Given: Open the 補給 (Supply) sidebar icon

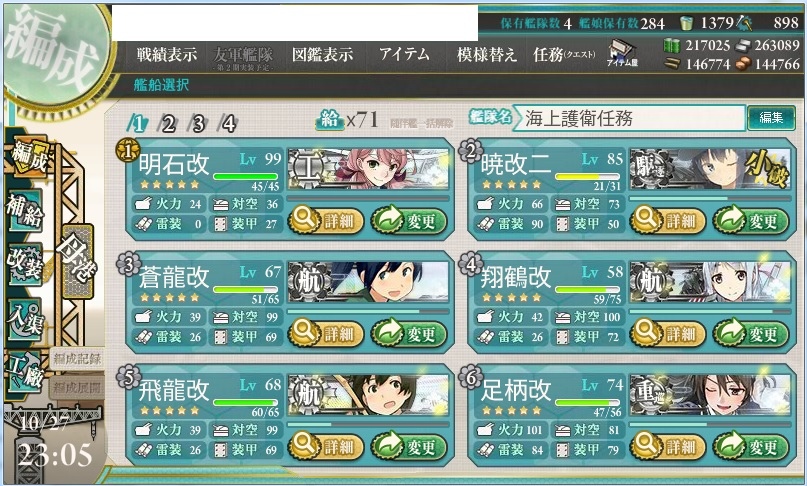Looking at the screenshot, I should click(x=24, y=212).
